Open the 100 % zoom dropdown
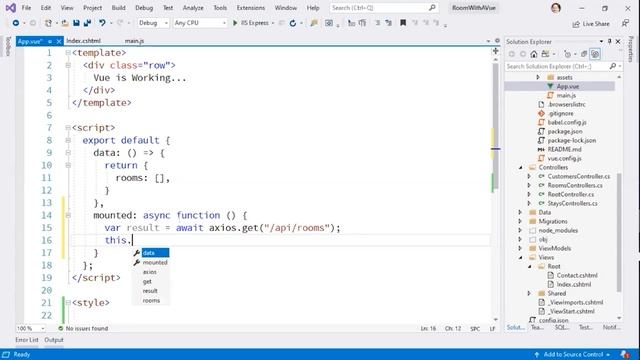Image resolution: width=640 pixels, height=360 pixels. point(31,328)
